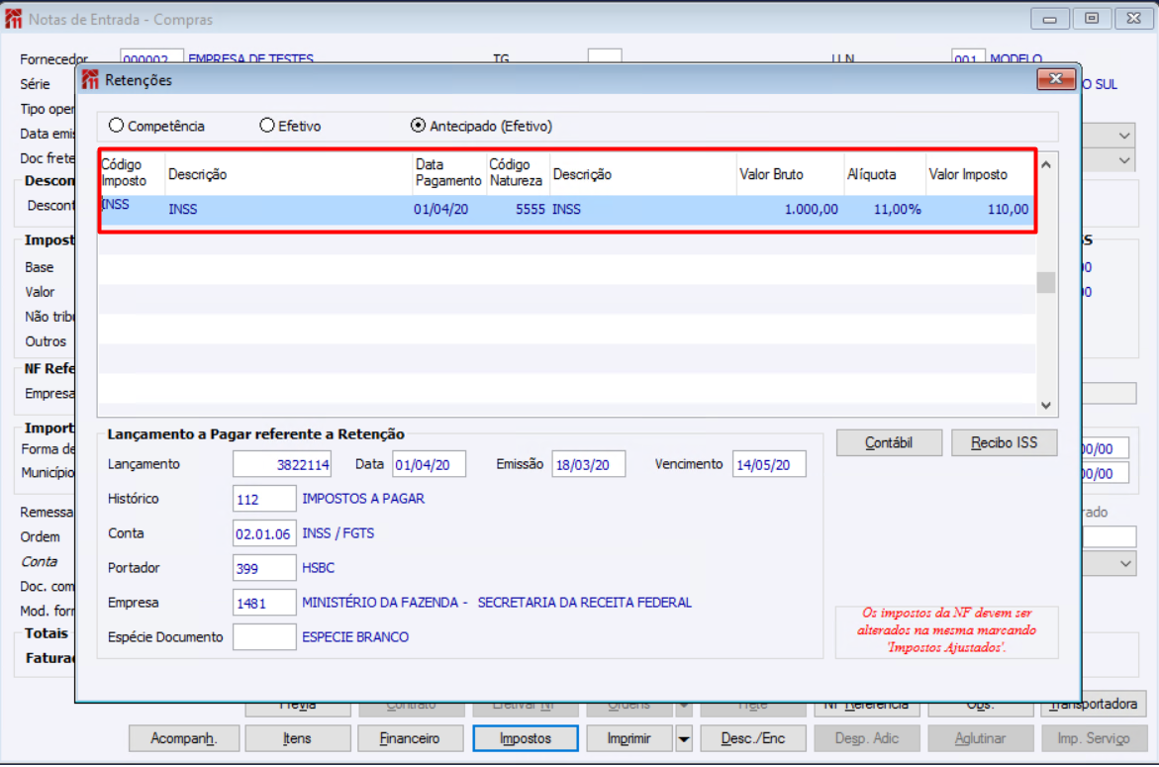Click the Acompanh. button

184,738
